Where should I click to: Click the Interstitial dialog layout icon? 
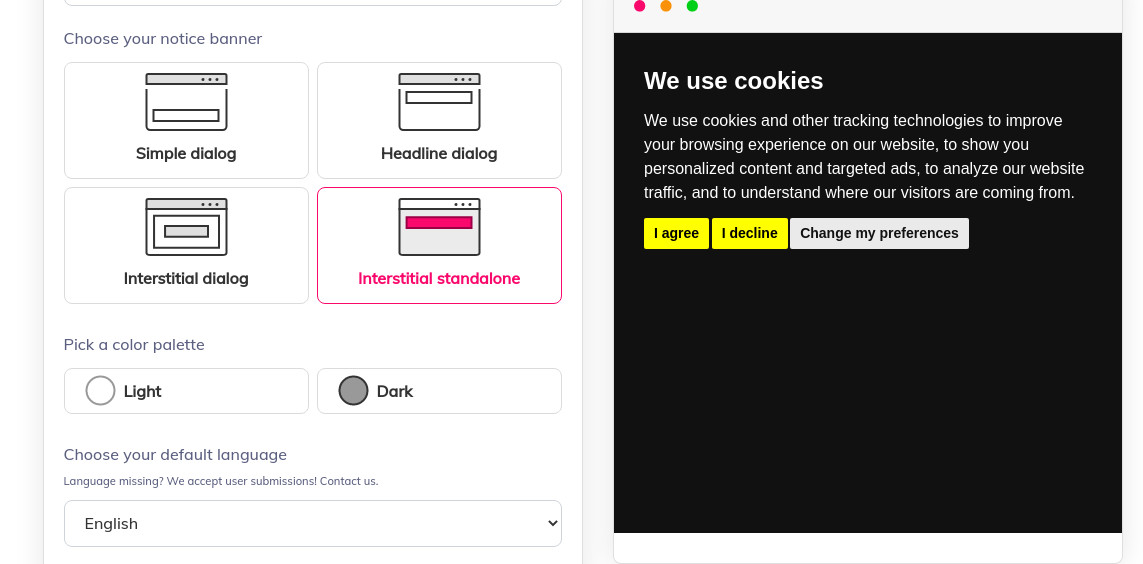click(186, 227)
